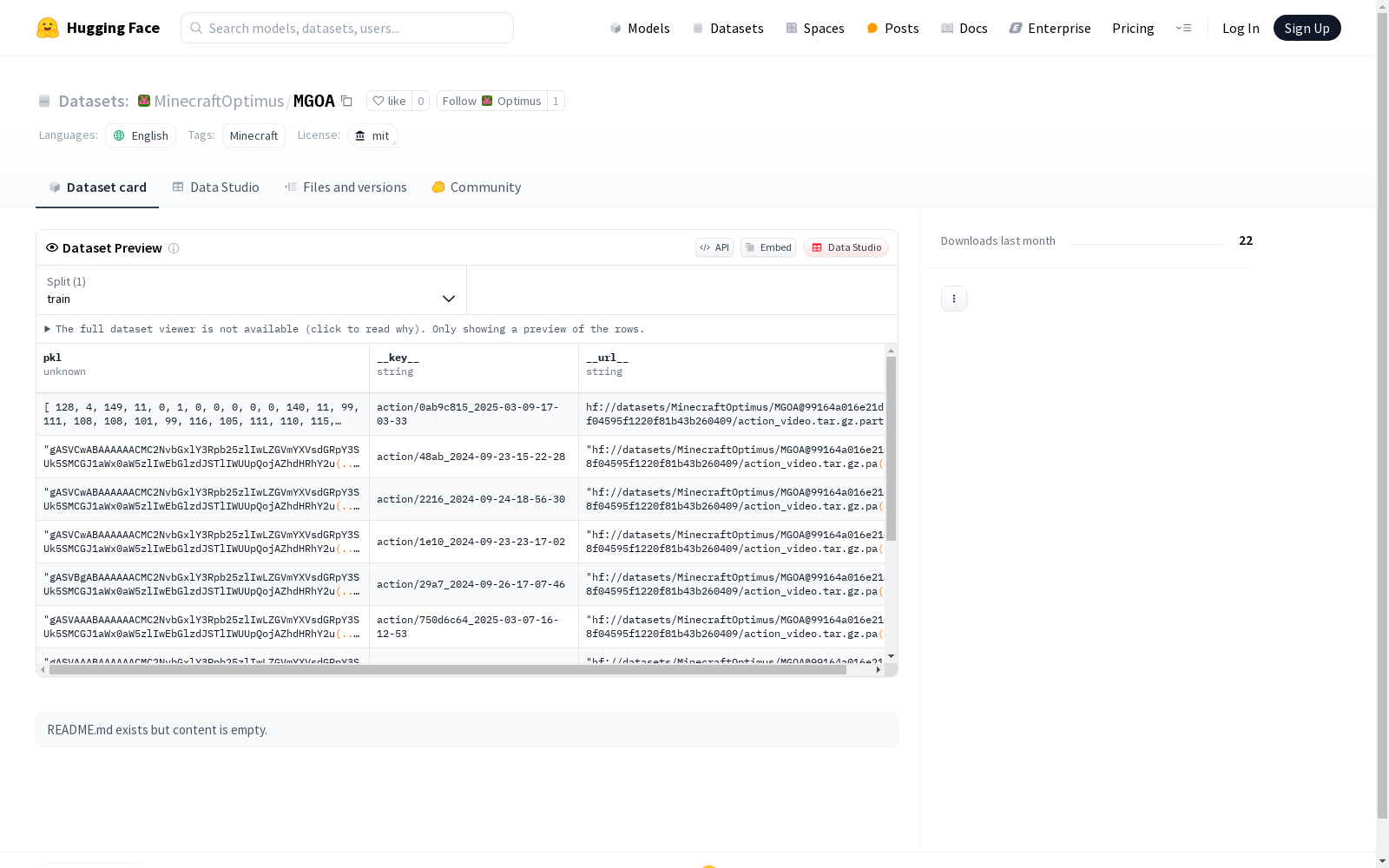Copy dataset name with the copy icon
Screen dimensions: 1389x868
click(x=346, y=101)
